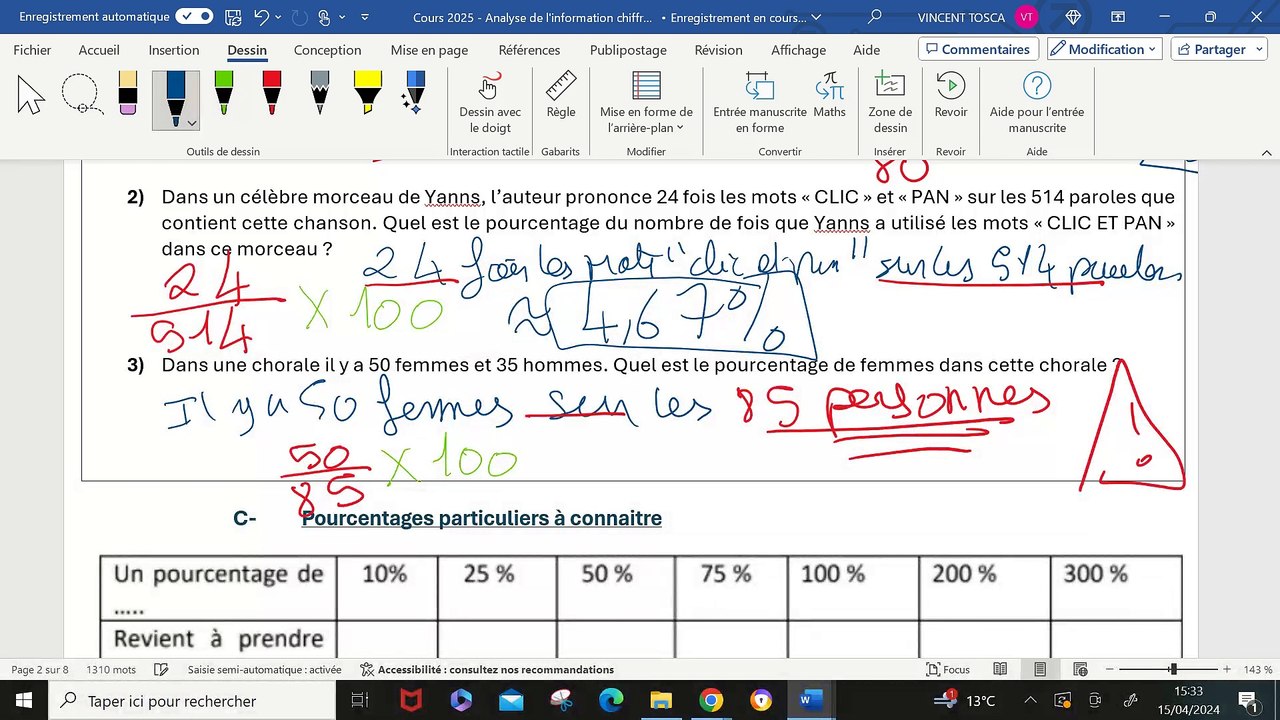Open Google Chrome from the taskbar
Viewport: 1280px width, 720px height.
click(711, 700)
